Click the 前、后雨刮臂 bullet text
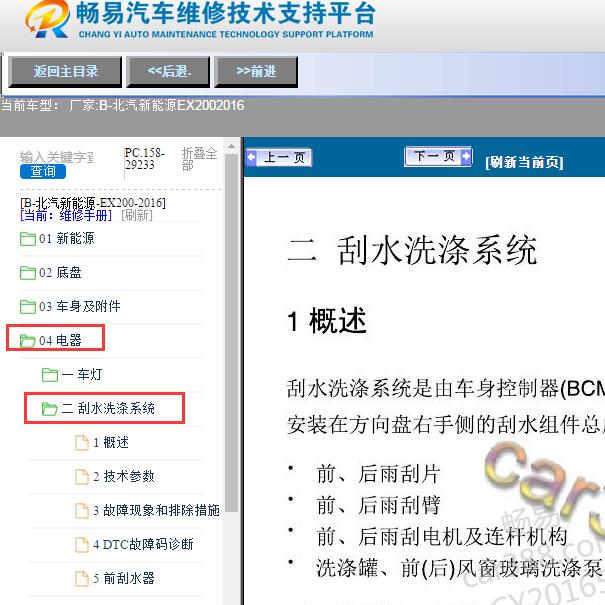 378,505
